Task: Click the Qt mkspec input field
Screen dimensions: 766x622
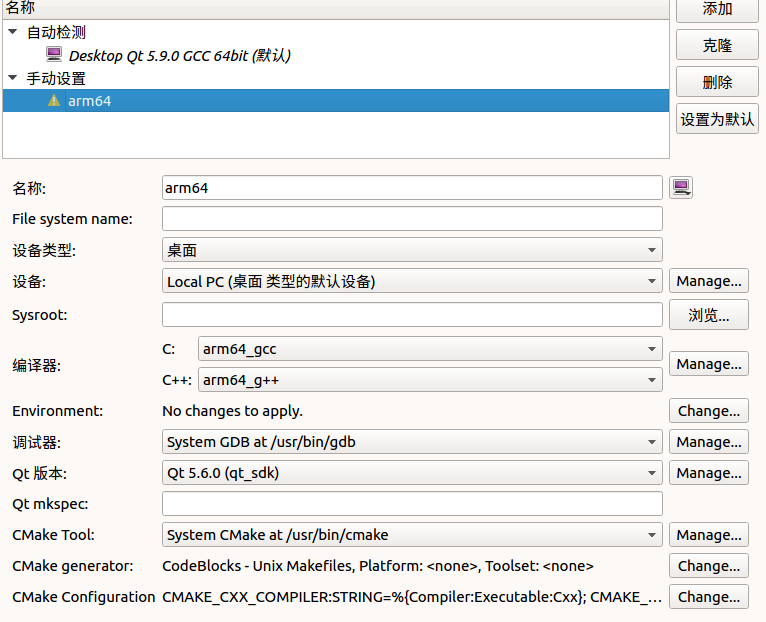Action: (412, 504)
